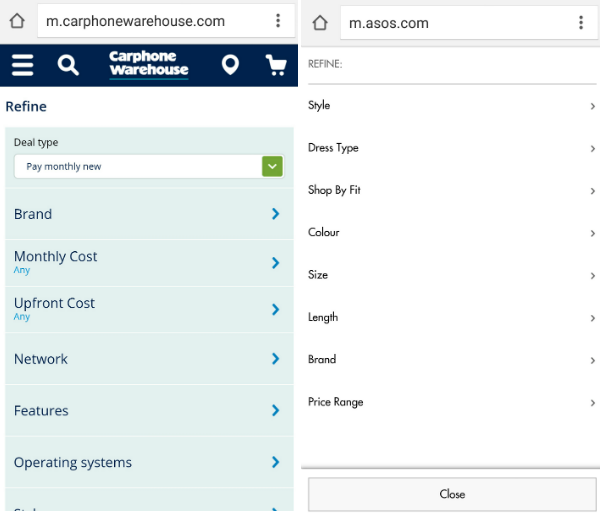Click the Pay monthly new select field
Viewport: 600px width, 516px height.
tap(149, 166)
